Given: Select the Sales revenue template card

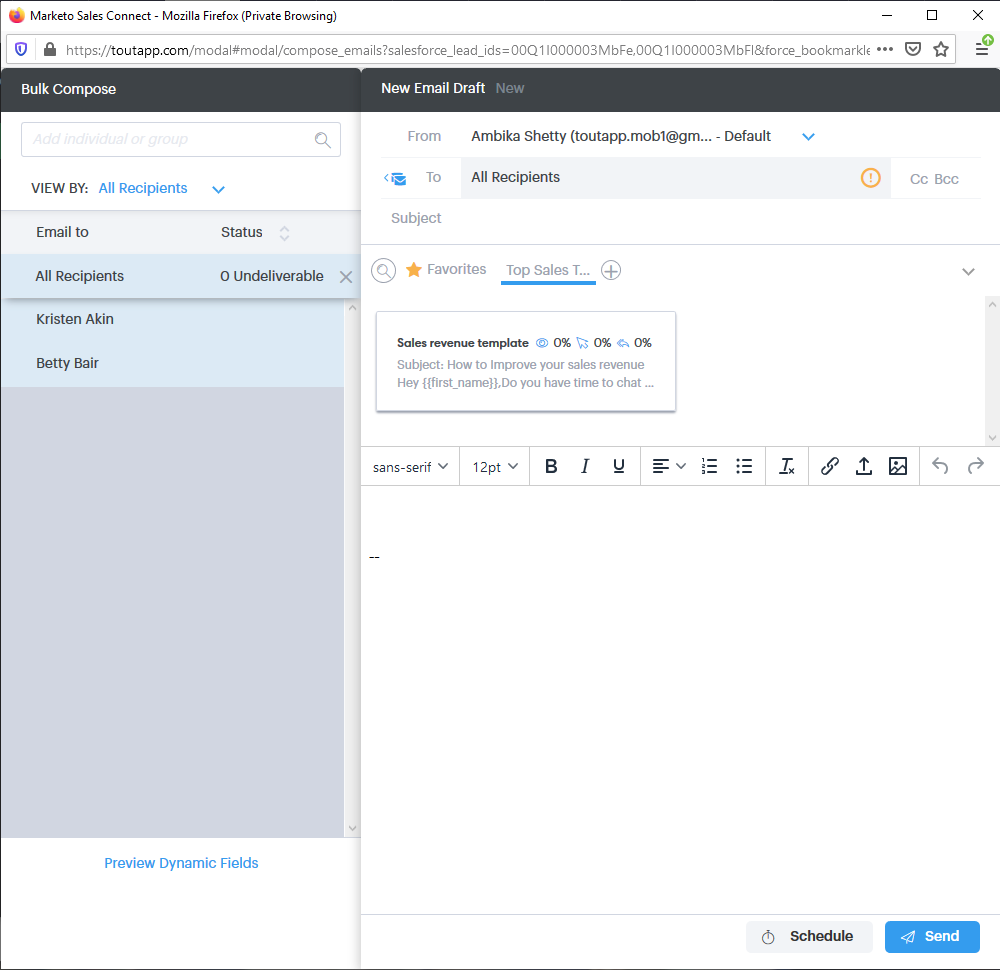Looking at the screenshot, I should (x=526, y=362).
